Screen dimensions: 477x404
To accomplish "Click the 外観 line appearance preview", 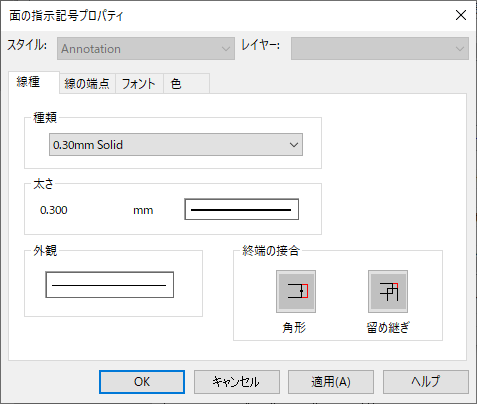I will click(x=110, y=285).
